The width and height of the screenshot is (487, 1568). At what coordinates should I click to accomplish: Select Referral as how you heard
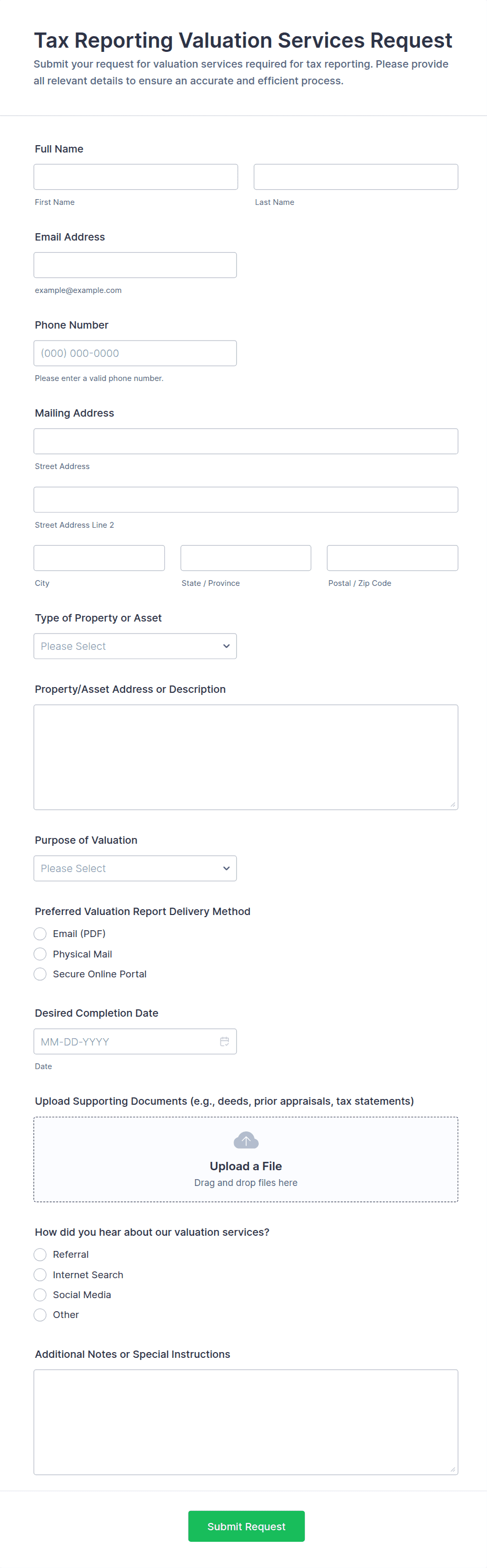40,1255
